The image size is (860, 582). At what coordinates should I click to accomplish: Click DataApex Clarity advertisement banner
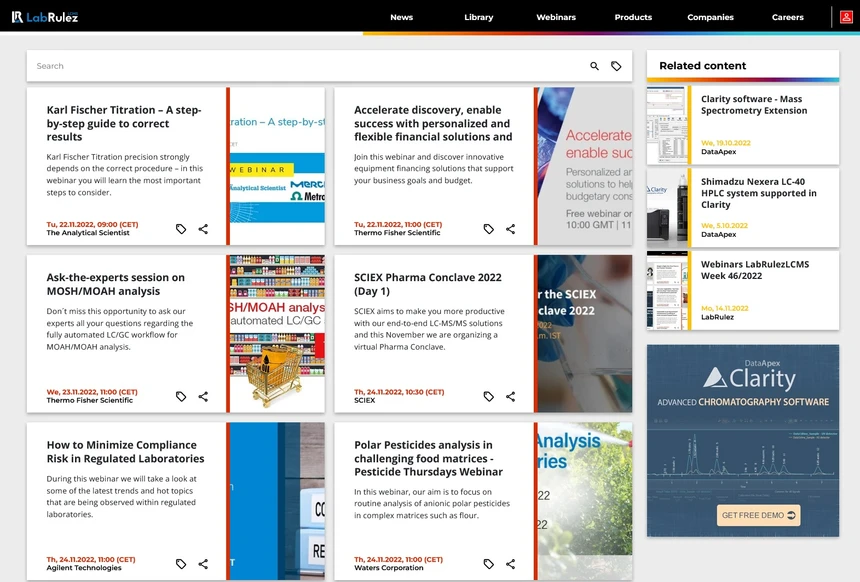(743, 440)
